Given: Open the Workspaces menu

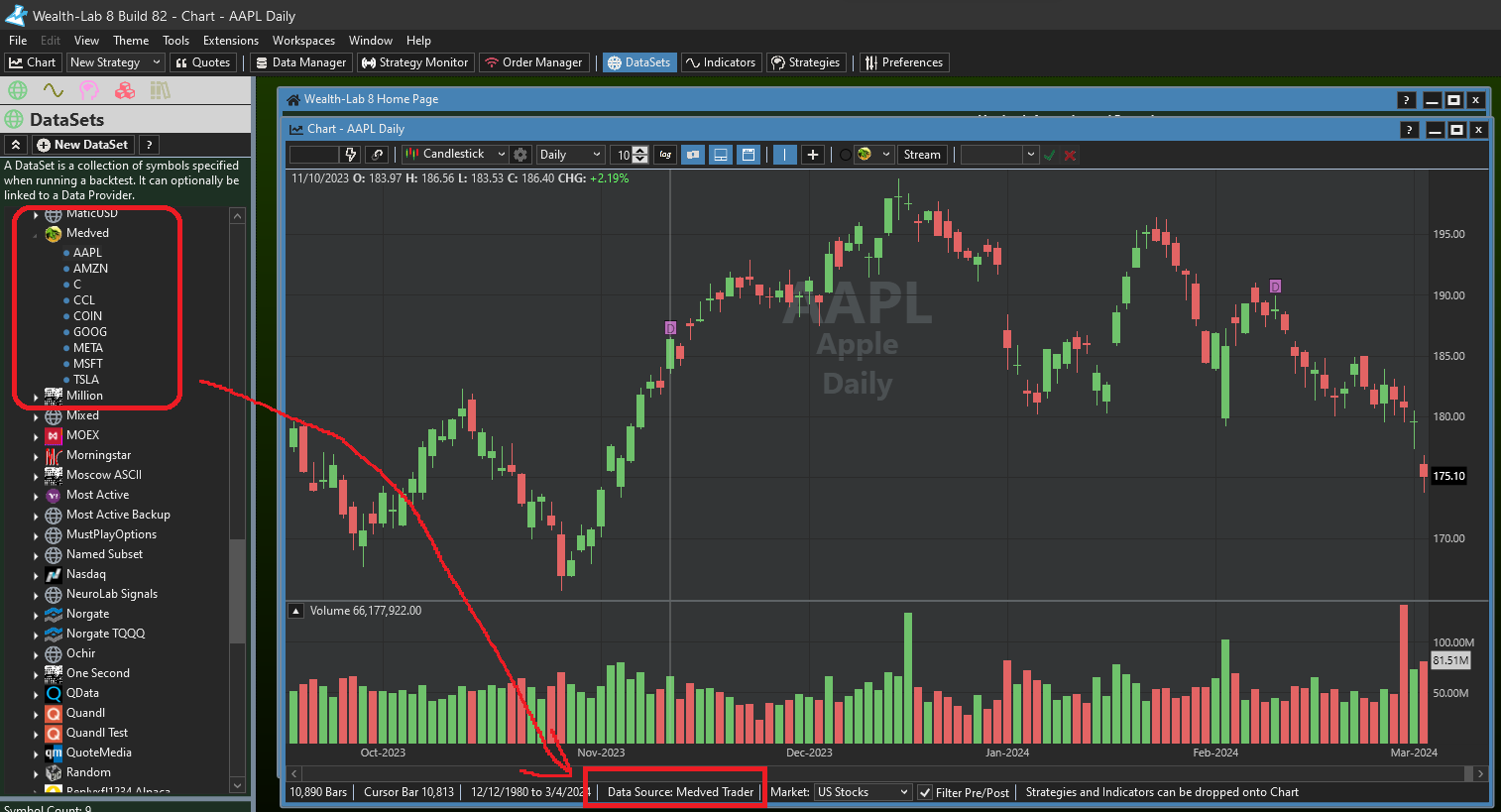Looking at the screenshot, I should (303, 41).
